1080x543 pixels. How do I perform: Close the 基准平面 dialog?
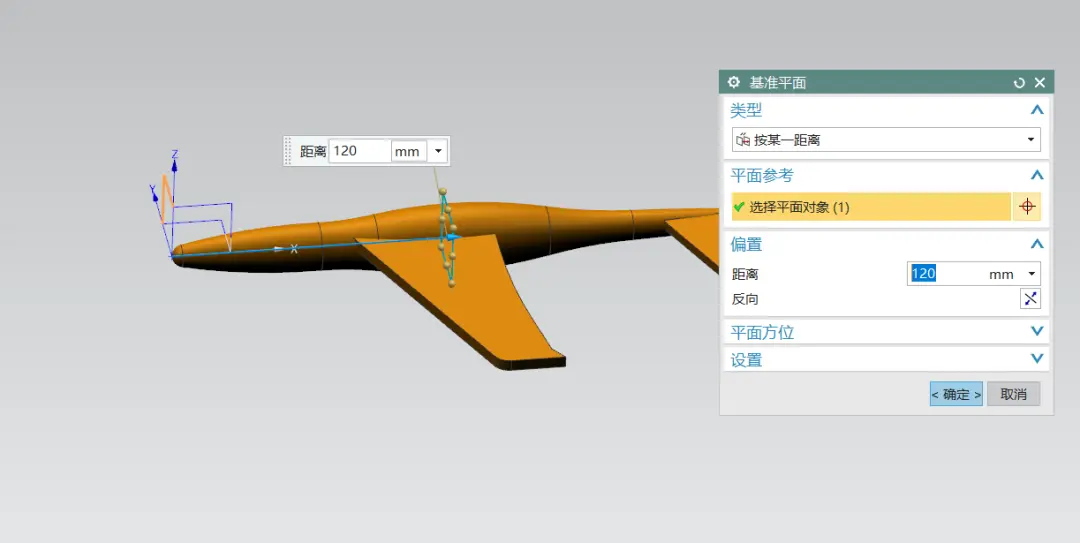click(1040, 83)
